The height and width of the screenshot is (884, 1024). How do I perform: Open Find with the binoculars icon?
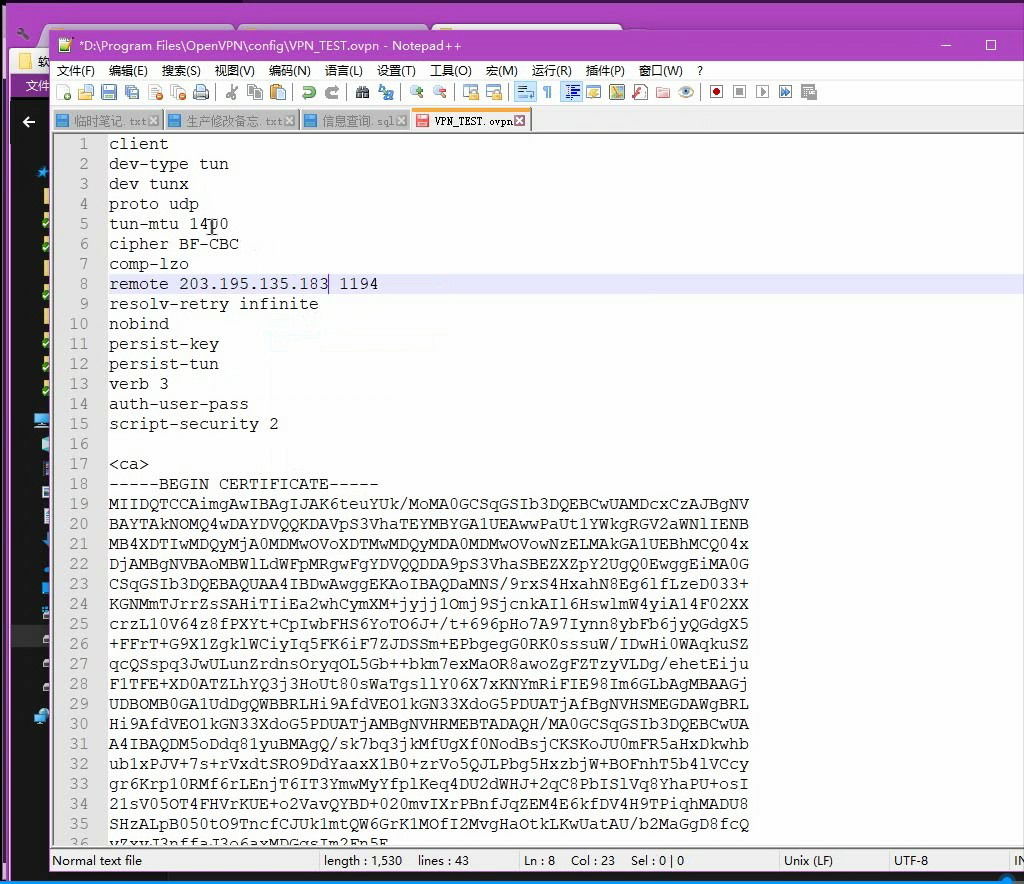pos(362,92)
